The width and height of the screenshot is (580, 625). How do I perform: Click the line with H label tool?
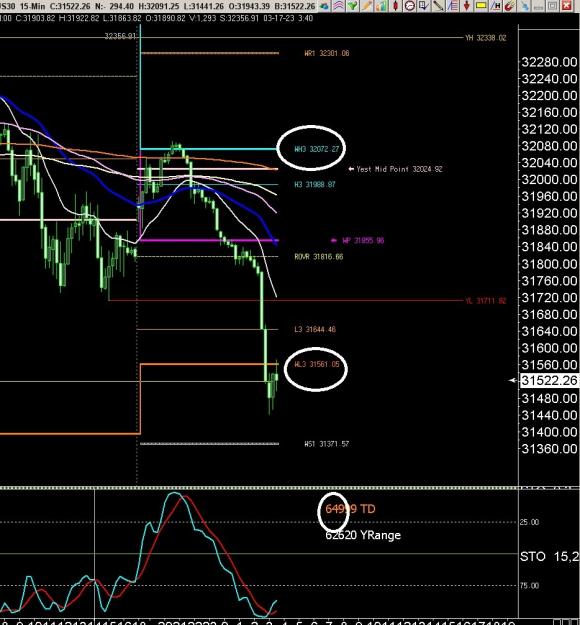495,6
